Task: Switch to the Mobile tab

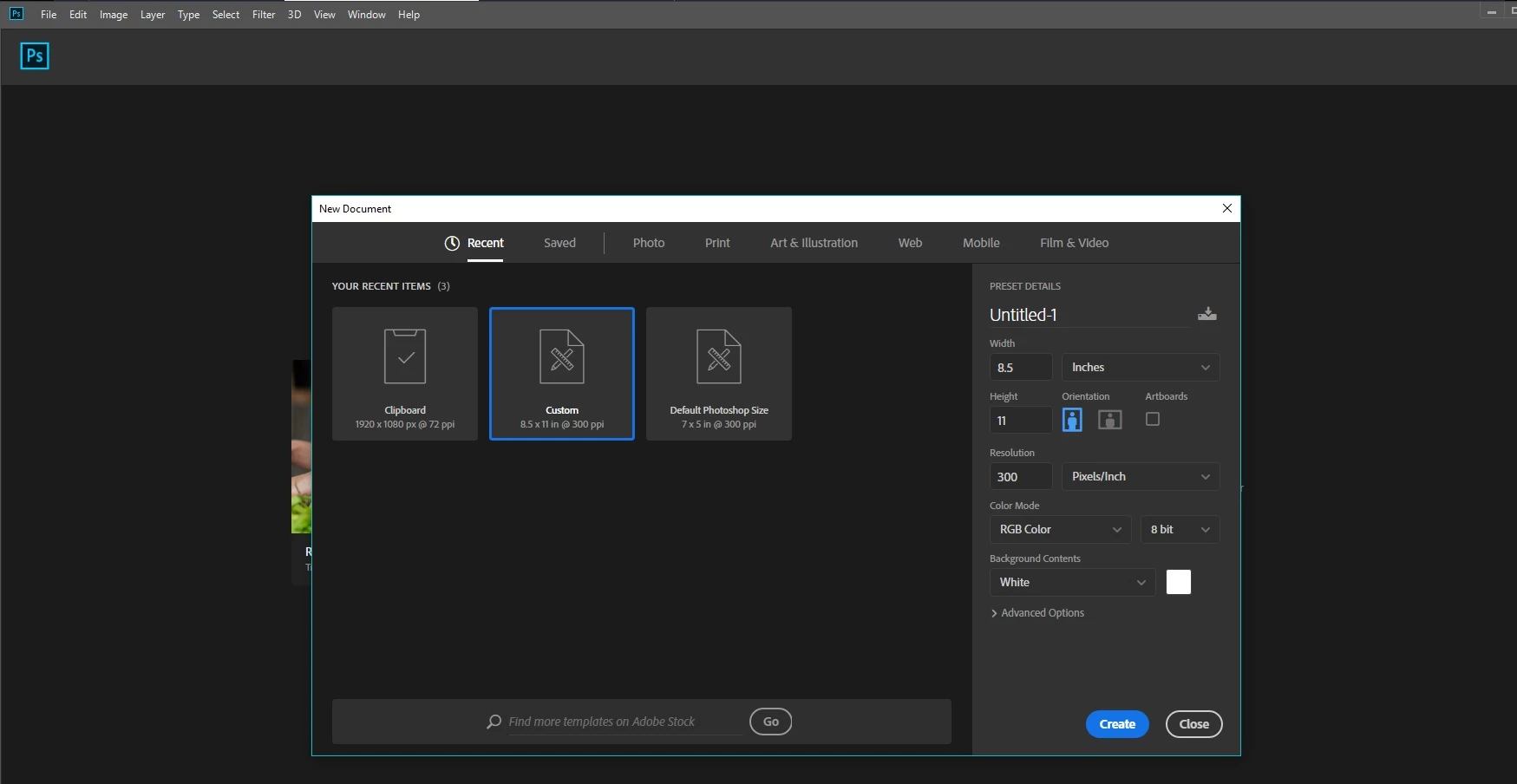Action: click(x=981, y=244)
